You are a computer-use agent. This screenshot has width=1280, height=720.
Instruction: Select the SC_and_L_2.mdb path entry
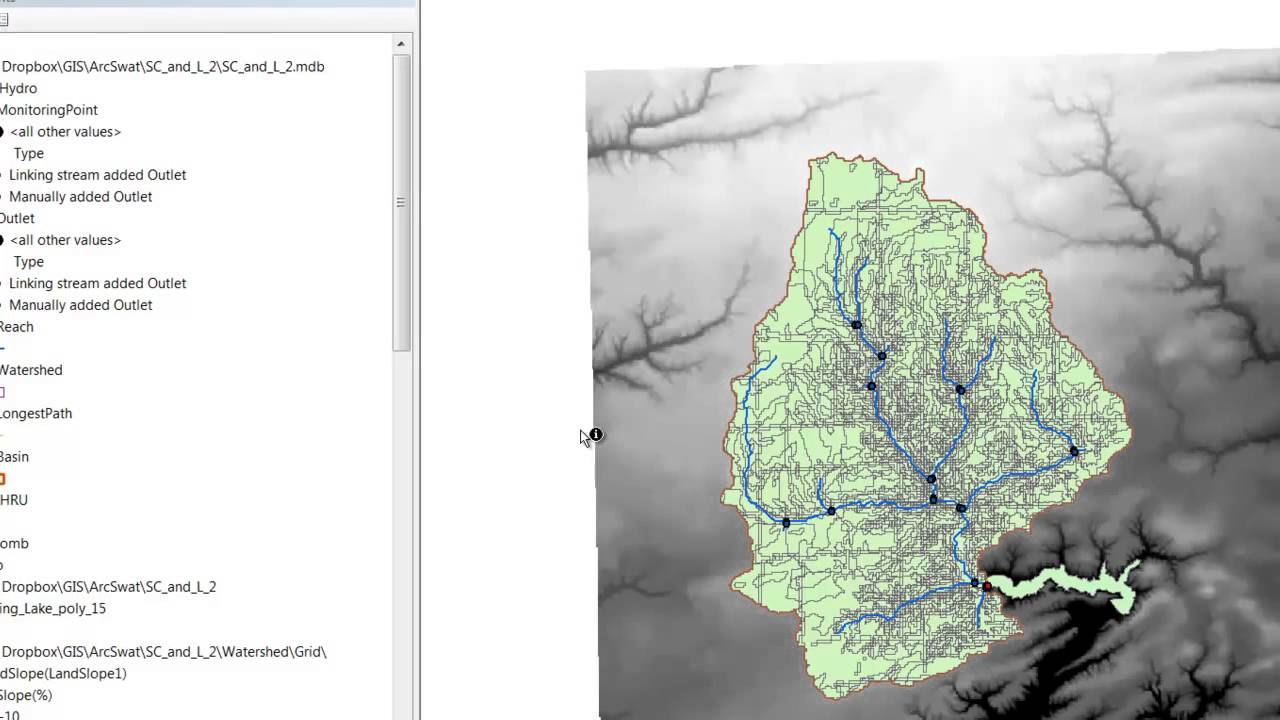pos(162,67)
